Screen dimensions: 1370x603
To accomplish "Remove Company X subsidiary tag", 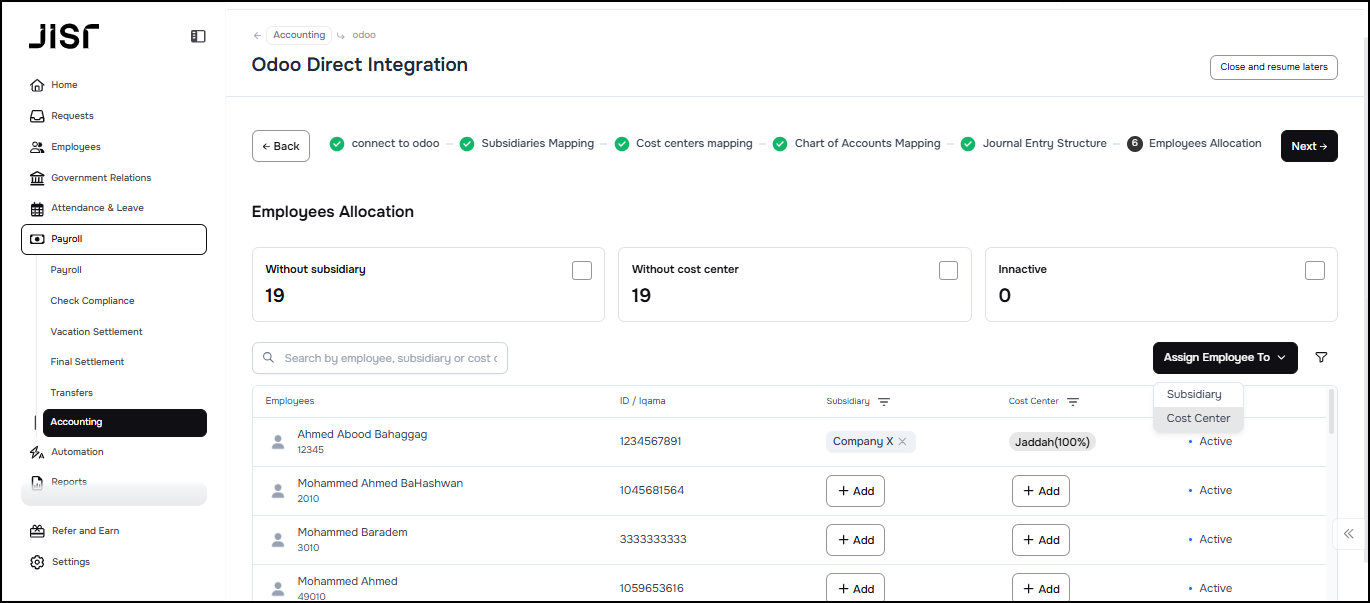I will point(902,442).
